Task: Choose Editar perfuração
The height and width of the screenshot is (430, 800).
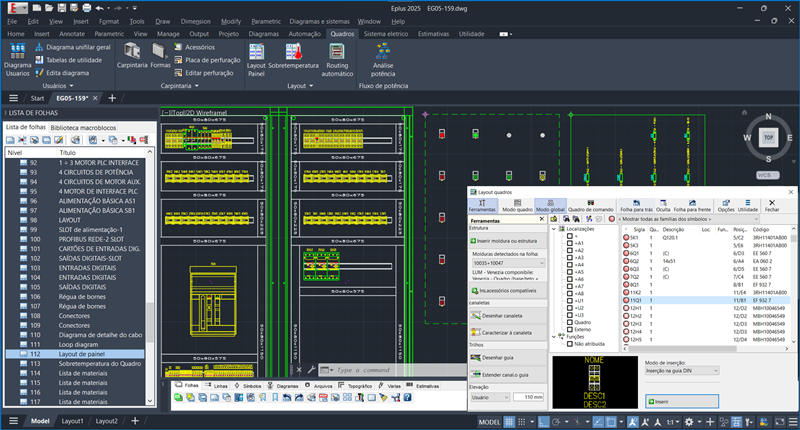Action: [204, 73]
